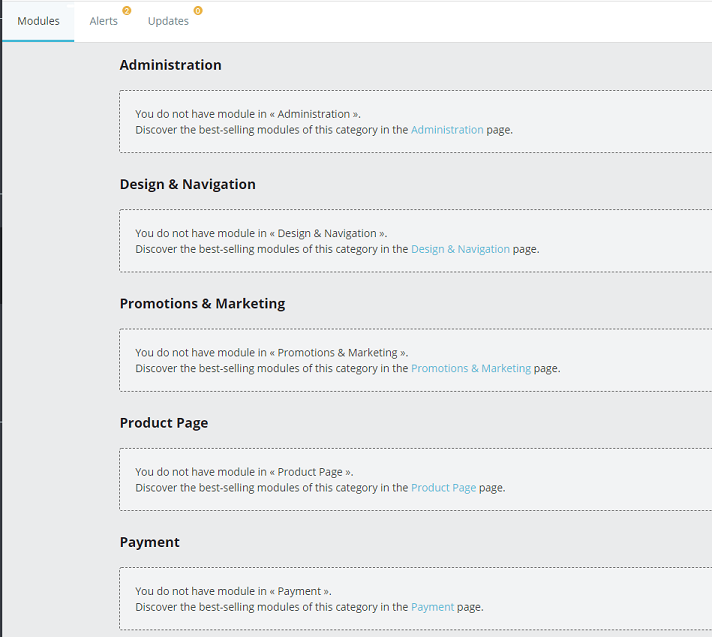Viewport: 712px width, 637px height.
Task: Go to the Product Page link
Action: (443, 488)
